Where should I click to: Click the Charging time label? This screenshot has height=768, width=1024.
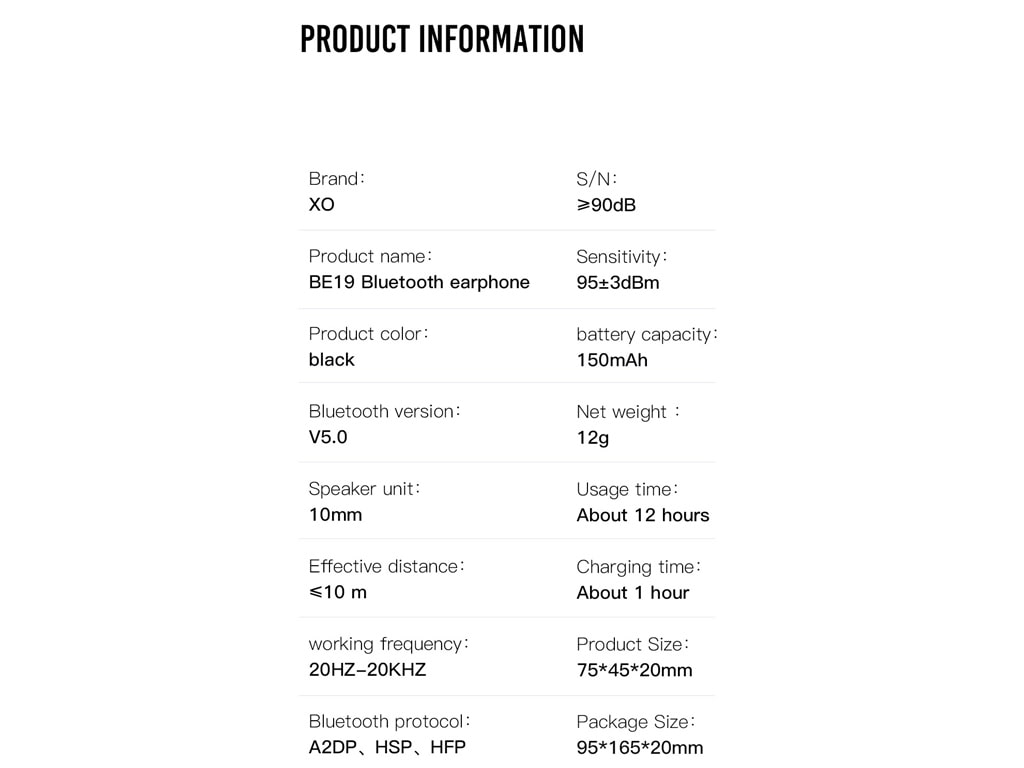tap(638, 567)
